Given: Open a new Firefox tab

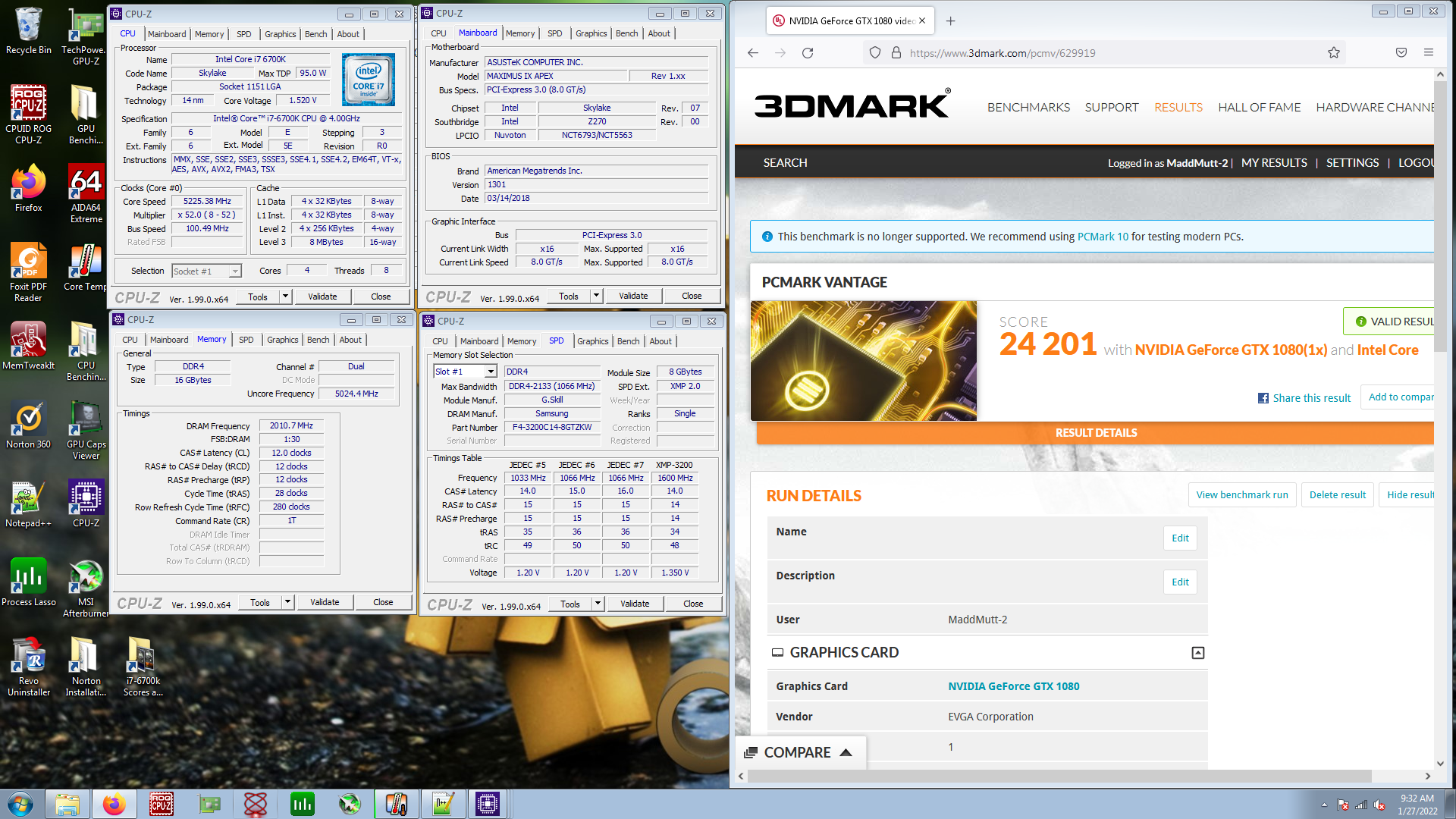Looking at the screenshot, I should [x=950, y=20].
